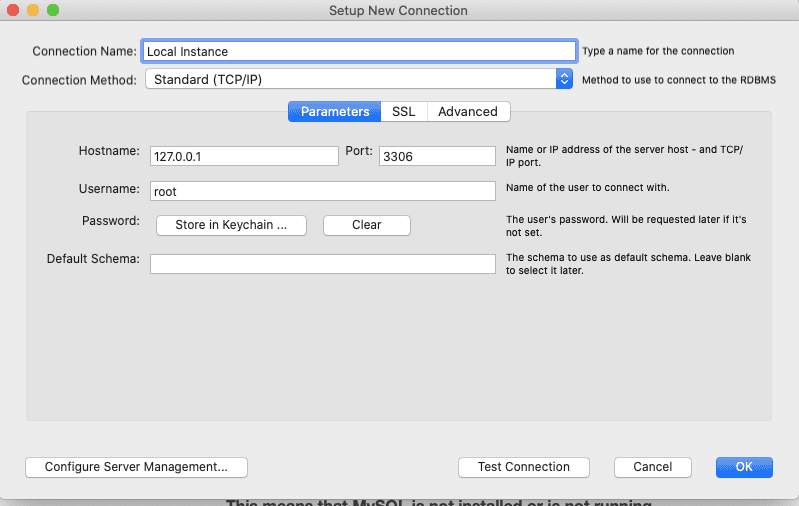Clear the stored password
799x506 pixels.
tap(367, 225)
